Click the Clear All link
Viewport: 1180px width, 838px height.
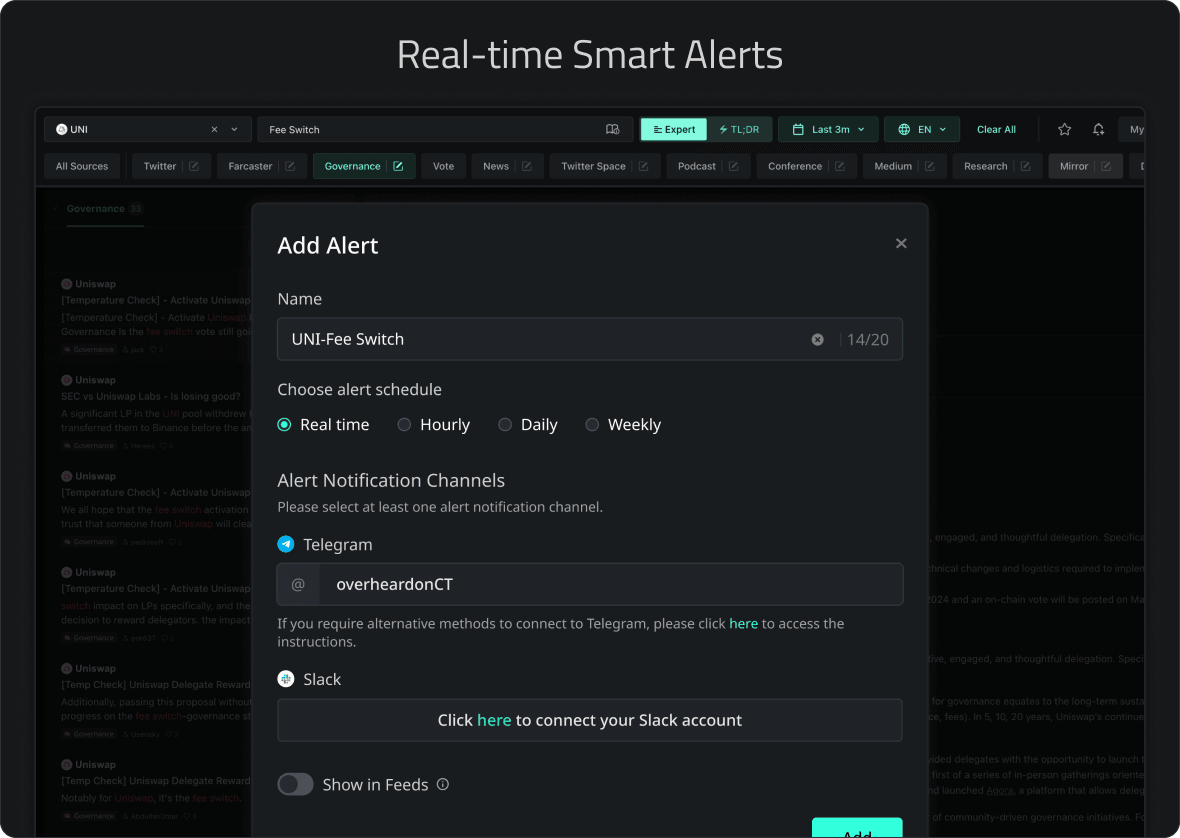click(996, 129)
